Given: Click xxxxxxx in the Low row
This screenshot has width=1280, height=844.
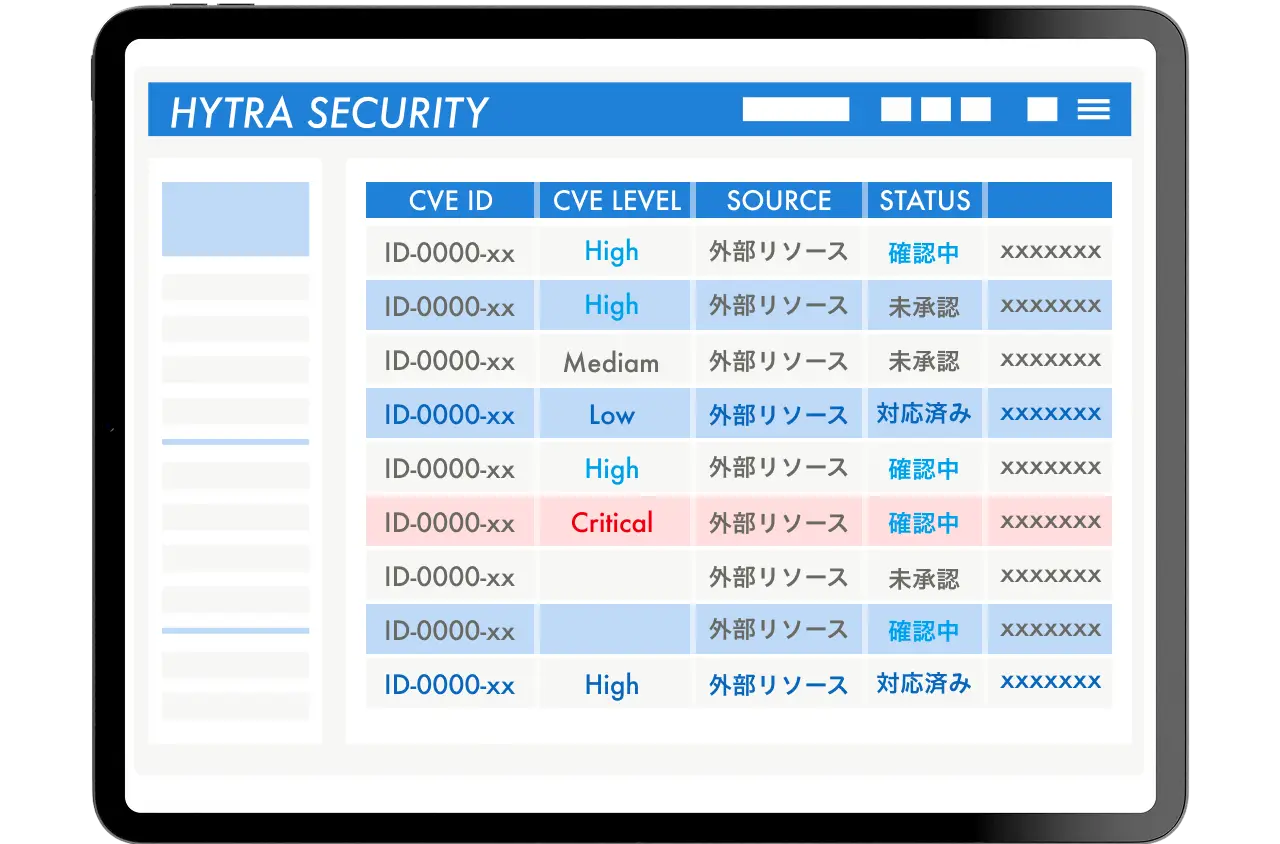Looking at the screenshot, I should (1051, 413).
